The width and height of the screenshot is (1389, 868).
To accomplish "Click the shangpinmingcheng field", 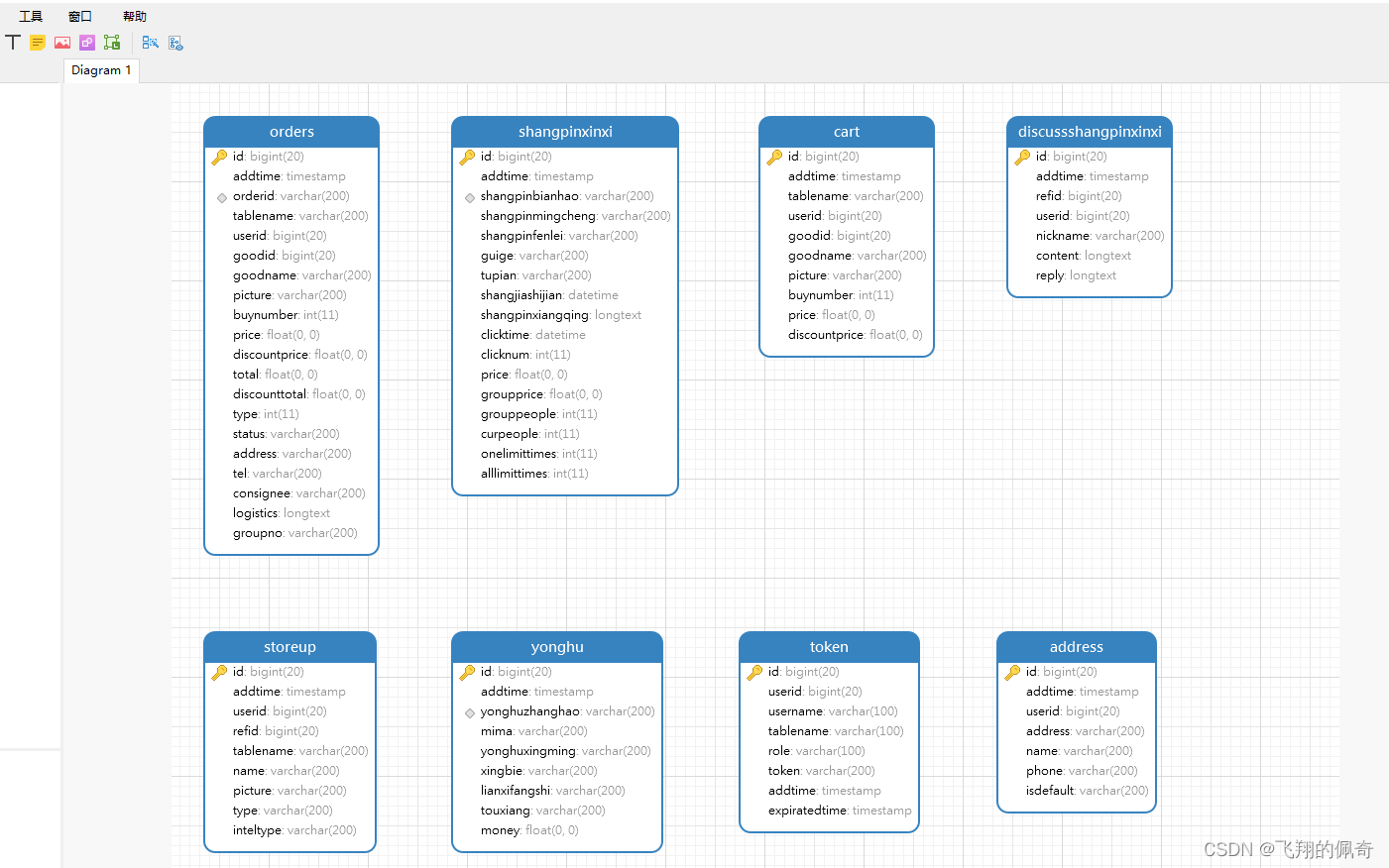I will [576, 216].
